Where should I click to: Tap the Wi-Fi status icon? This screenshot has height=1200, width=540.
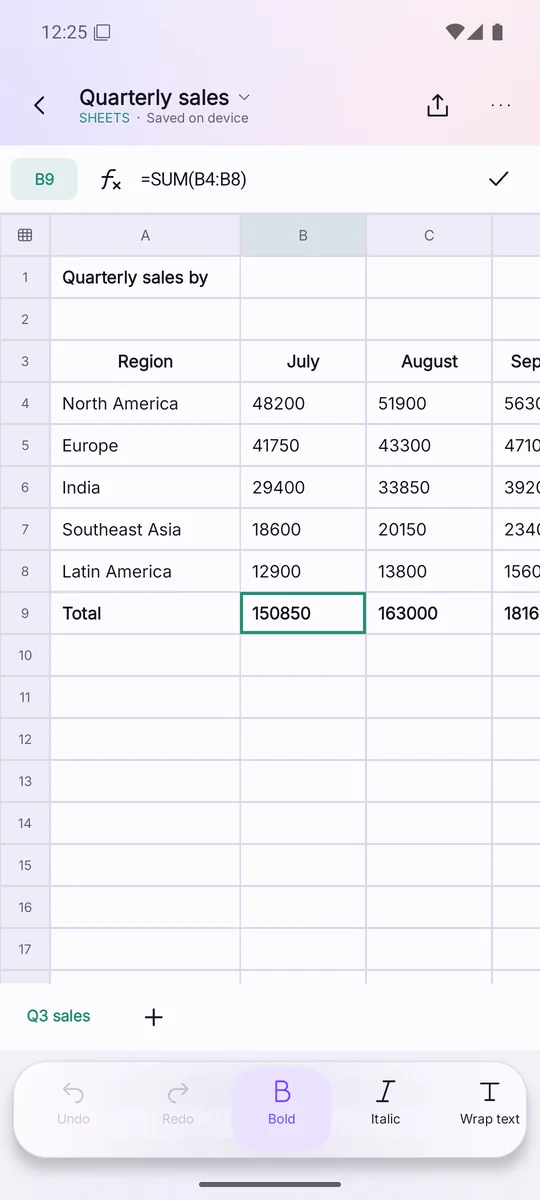pos(455,32)
